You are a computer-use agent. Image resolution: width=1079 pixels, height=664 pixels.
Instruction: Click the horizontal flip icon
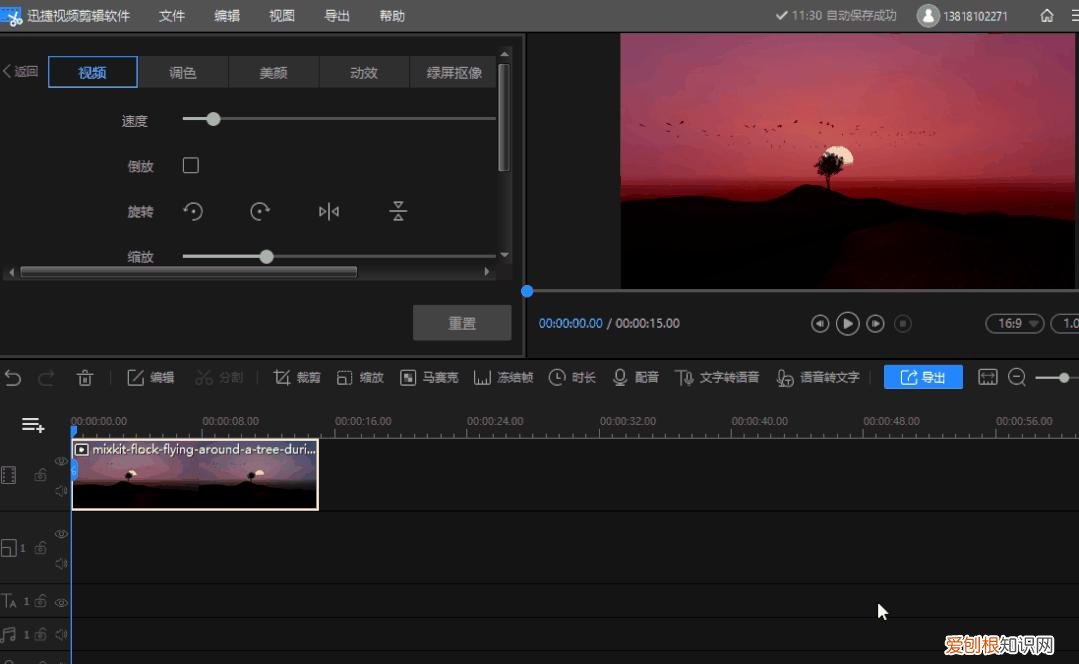pos(328,211)
